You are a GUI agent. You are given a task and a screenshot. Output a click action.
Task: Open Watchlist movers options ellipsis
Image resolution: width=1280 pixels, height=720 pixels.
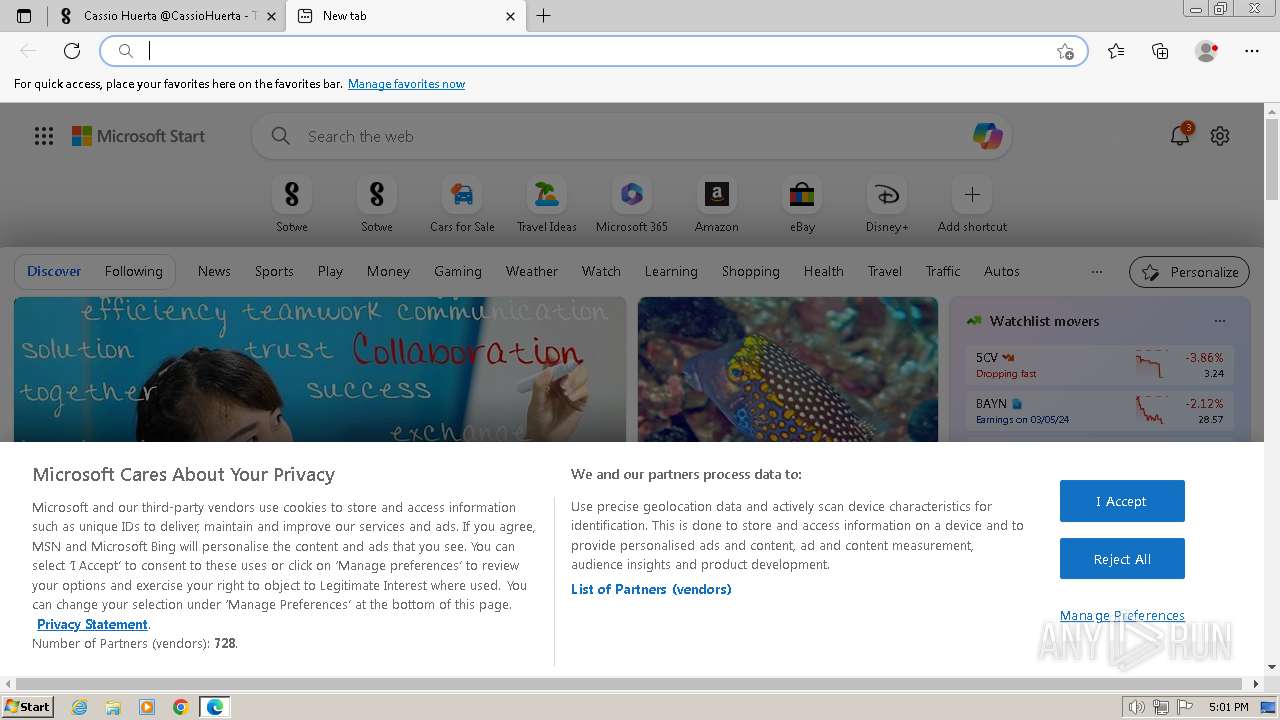[1220, 321]
